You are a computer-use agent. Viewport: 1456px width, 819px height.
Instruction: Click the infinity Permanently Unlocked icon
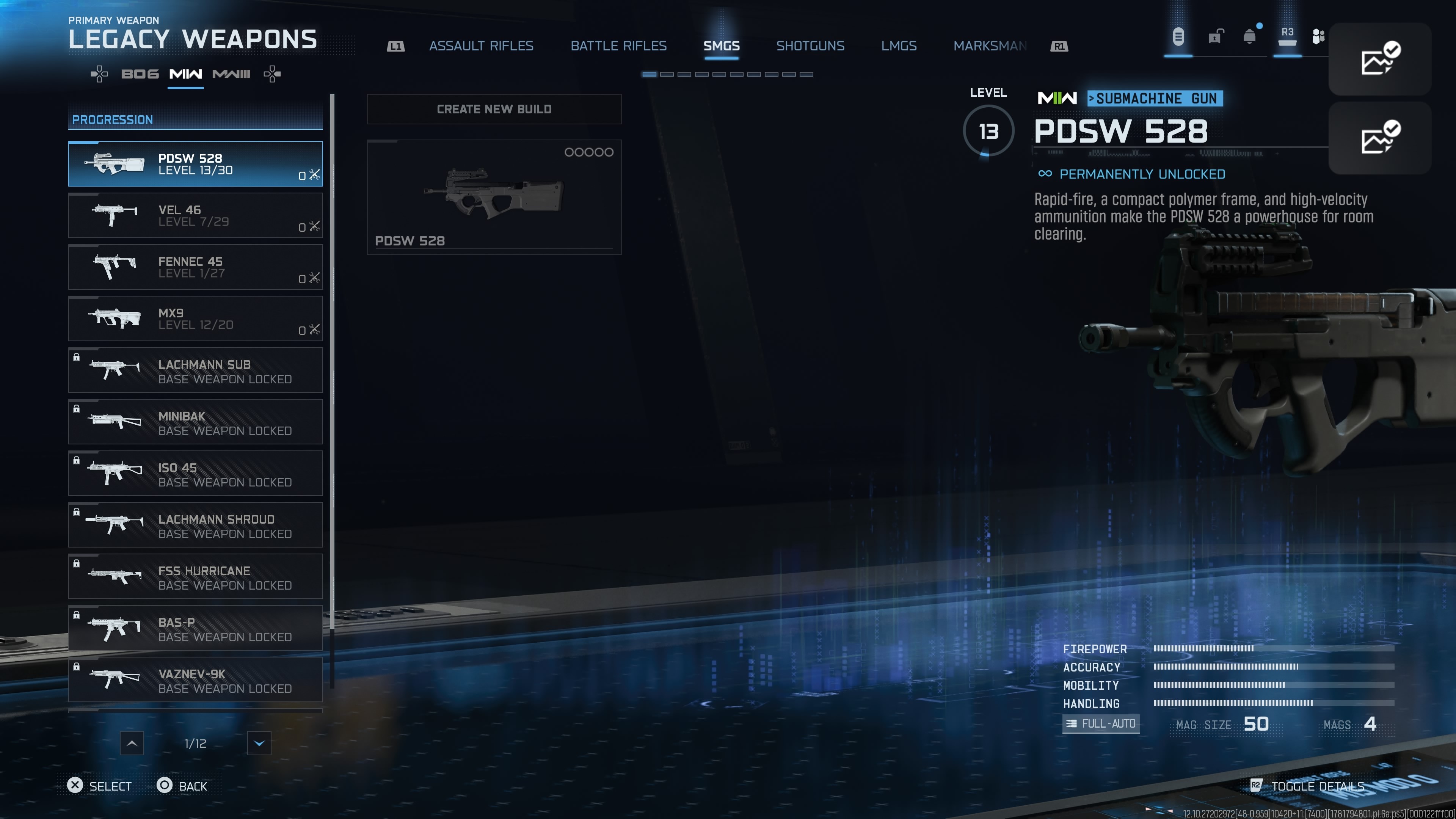coord(1045,174)
